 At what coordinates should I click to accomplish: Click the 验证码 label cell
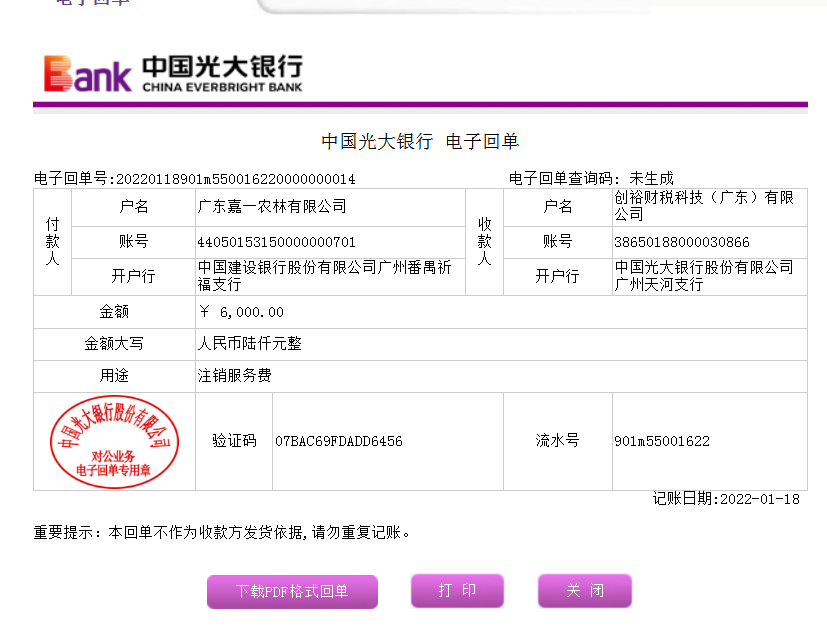point(234,441)
